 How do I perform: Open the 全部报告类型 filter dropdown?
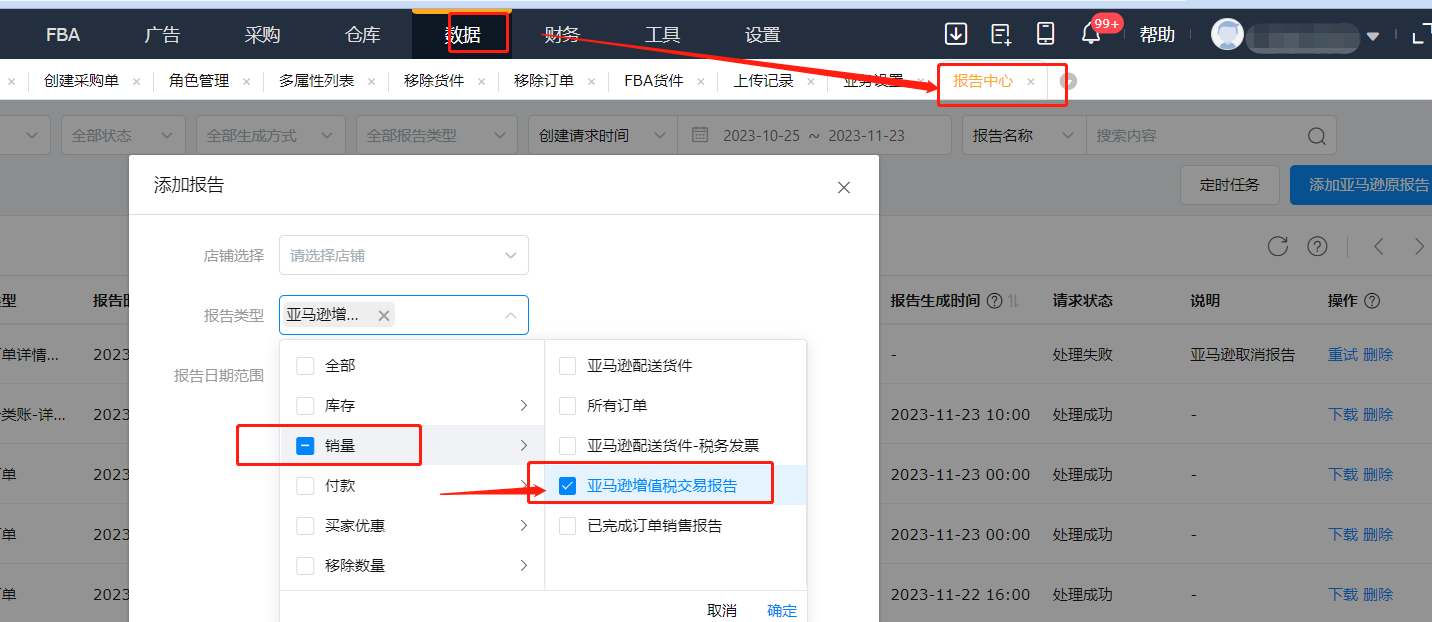(x=437, y=136)
